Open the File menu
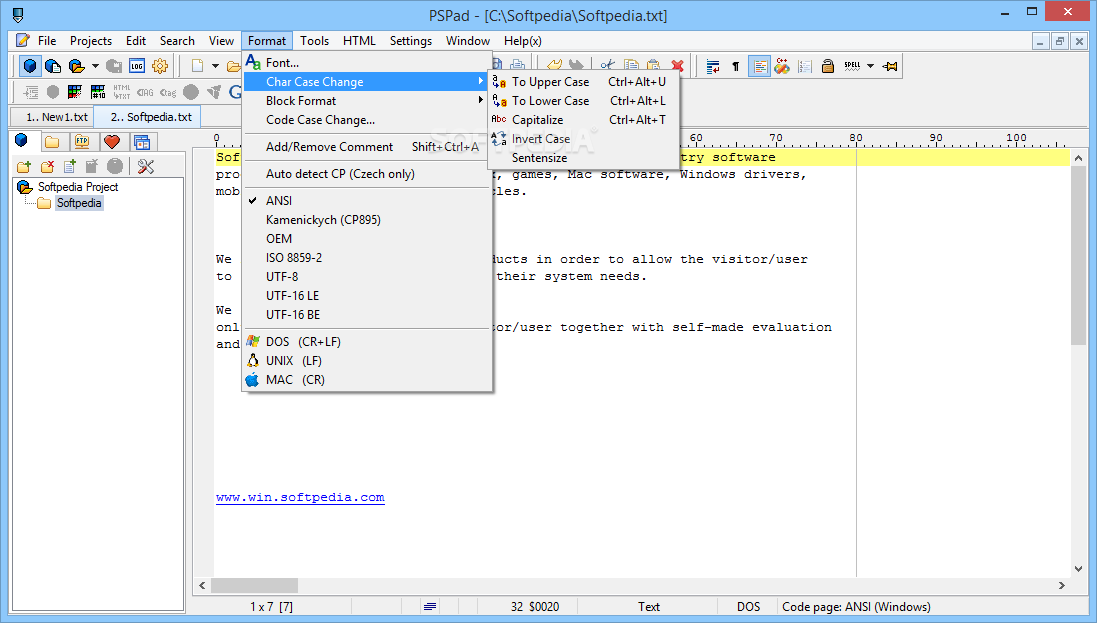Viewport: 1097px width, 623px height. point(47,41)
